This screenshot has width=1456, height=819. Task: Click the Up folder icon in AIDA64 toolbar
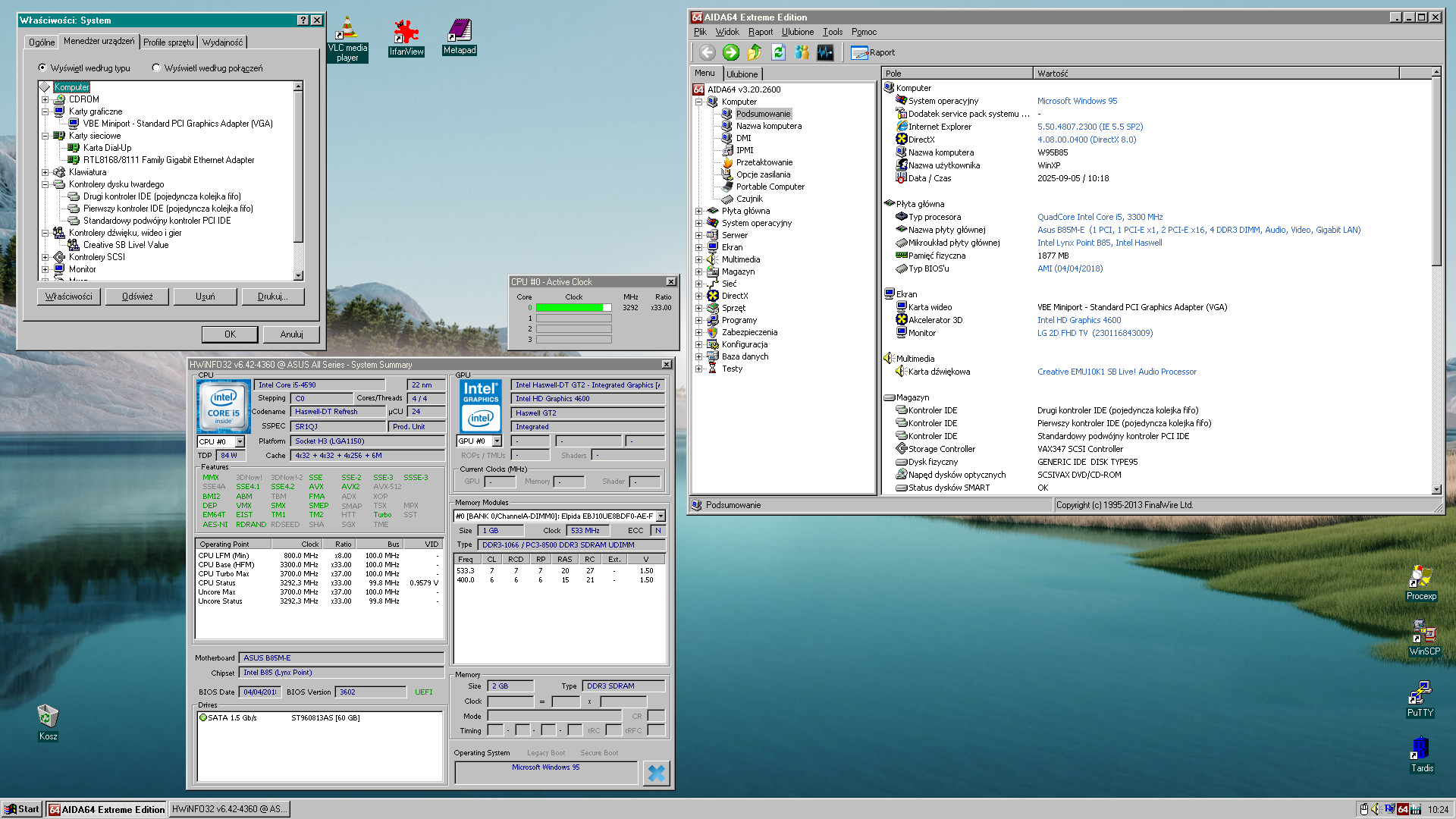click(x=755, y=52)
